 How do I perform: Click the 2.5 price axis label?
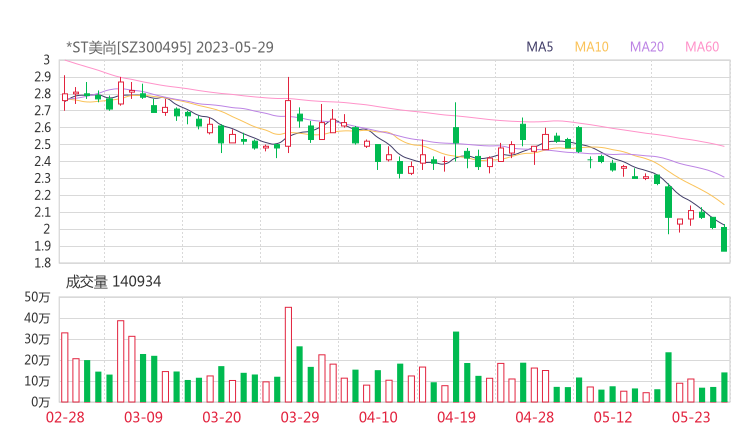41,145
